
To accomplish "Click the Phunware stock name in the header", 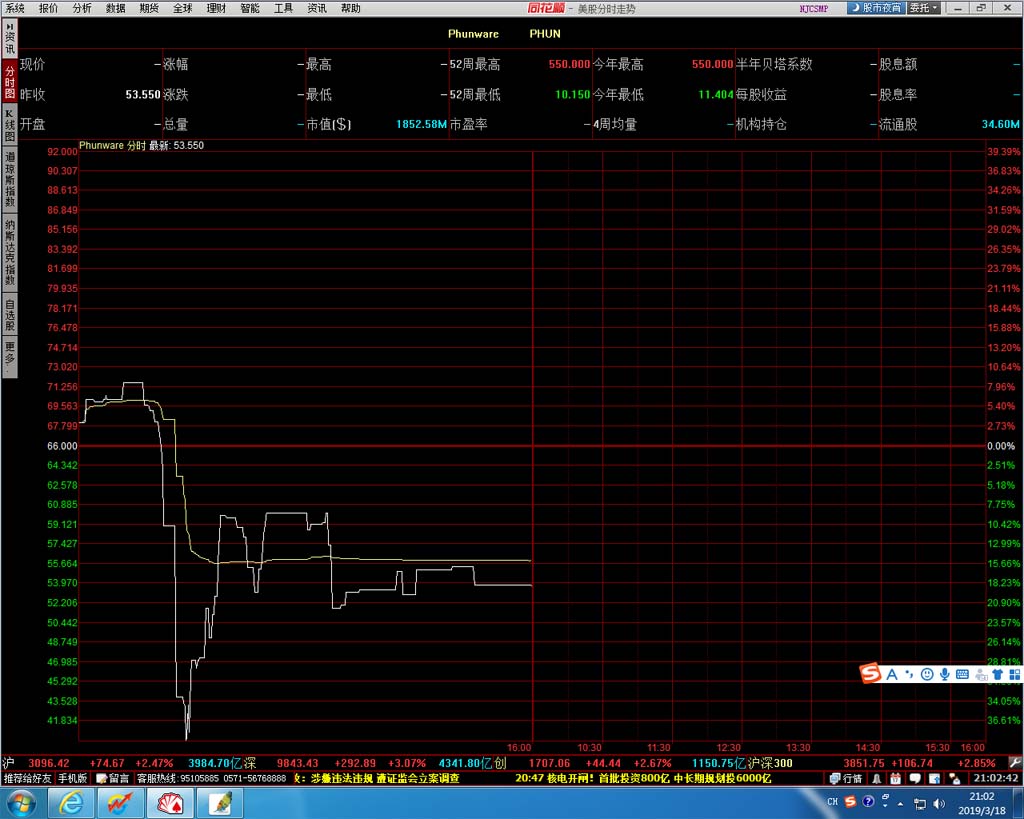I will [x=473, y=34].
